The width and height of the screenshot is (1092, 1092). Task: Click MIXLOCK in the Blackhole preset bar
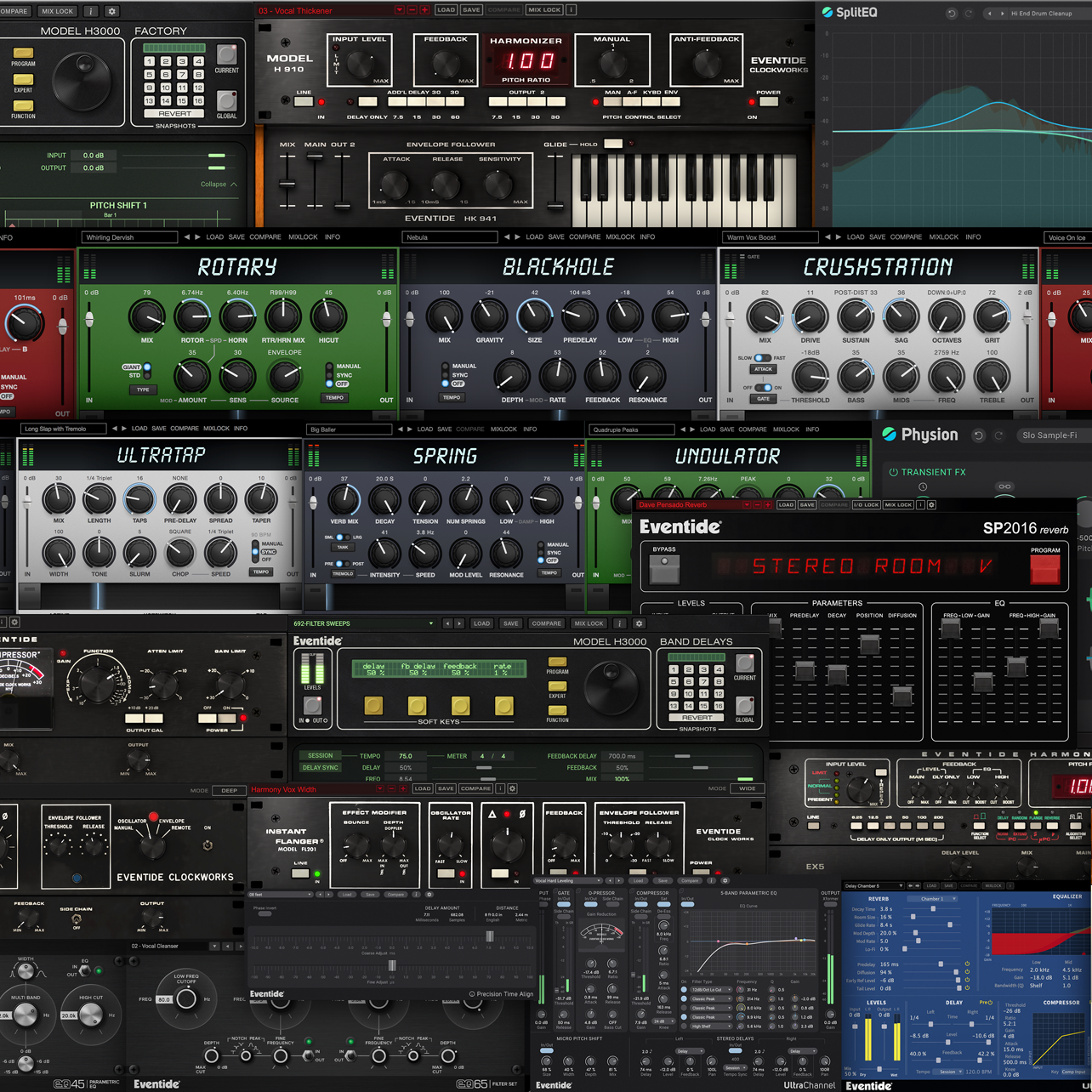click(620, 237)
